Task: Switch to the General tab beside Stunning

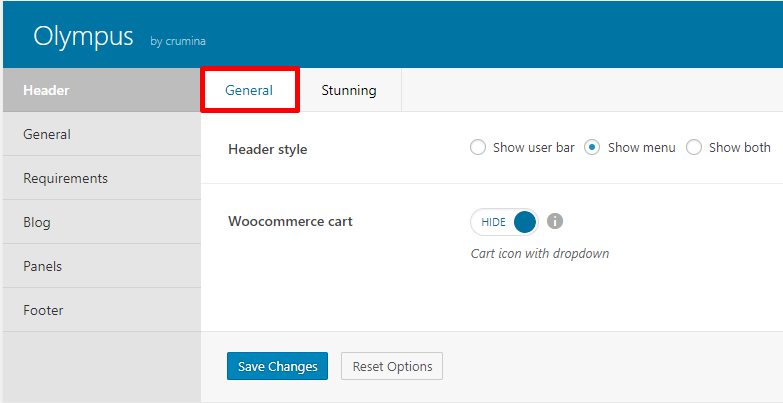Action: point(249,90)
